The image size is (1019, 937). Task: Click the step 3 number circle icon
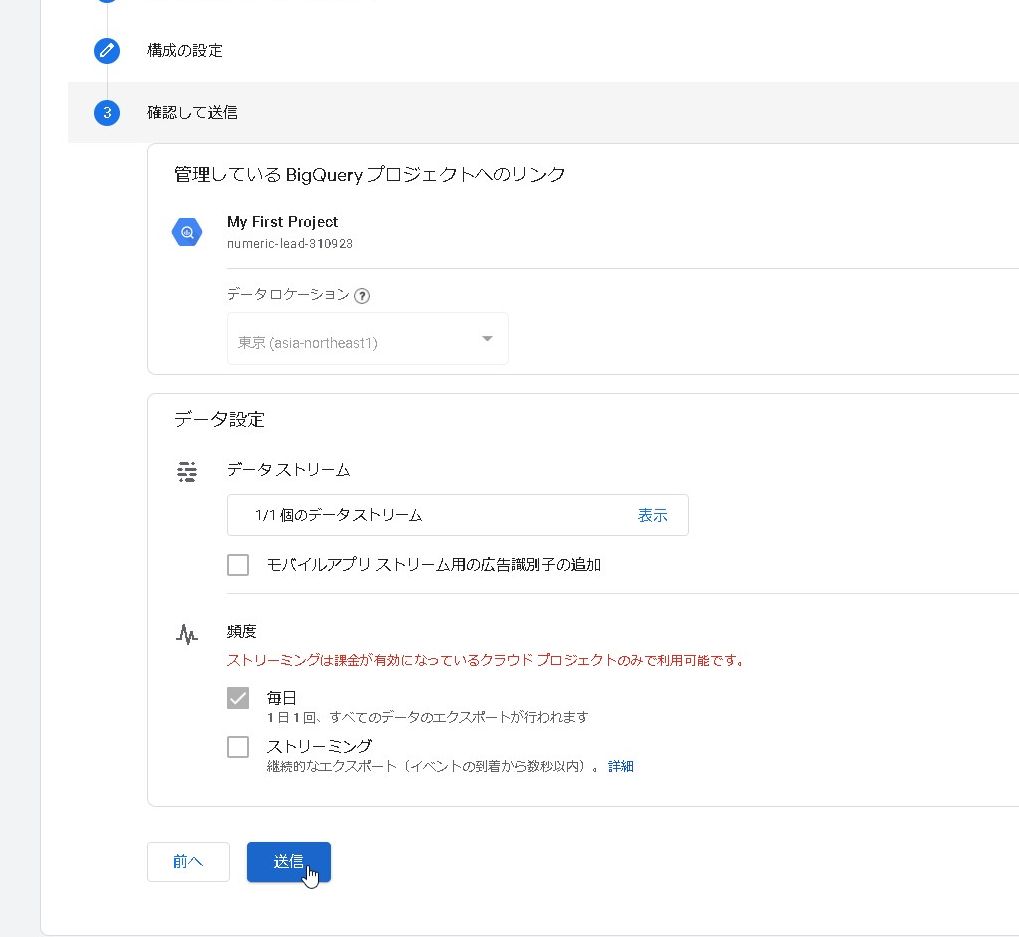click(107, 113)
